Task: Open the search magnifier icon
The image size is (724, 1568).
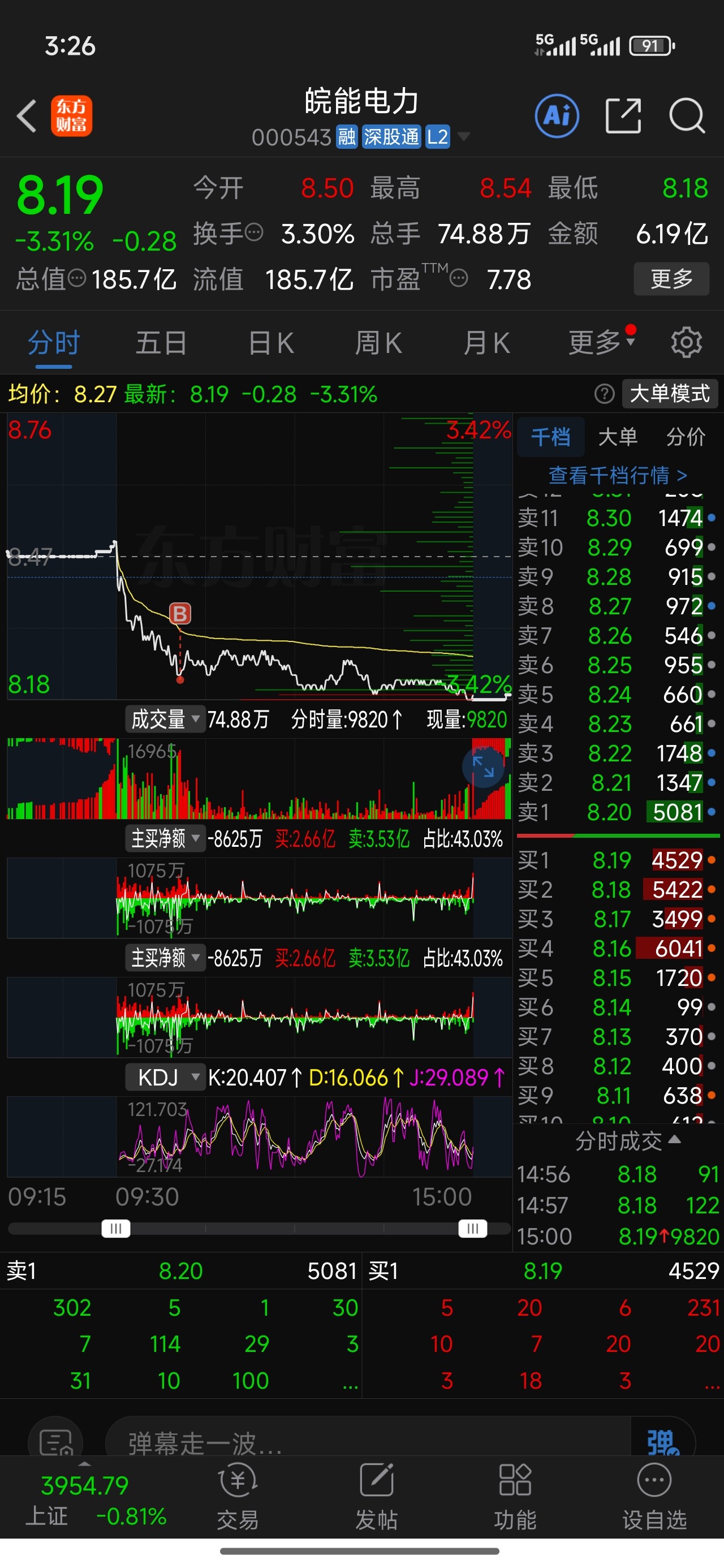Action: [687, 115]
